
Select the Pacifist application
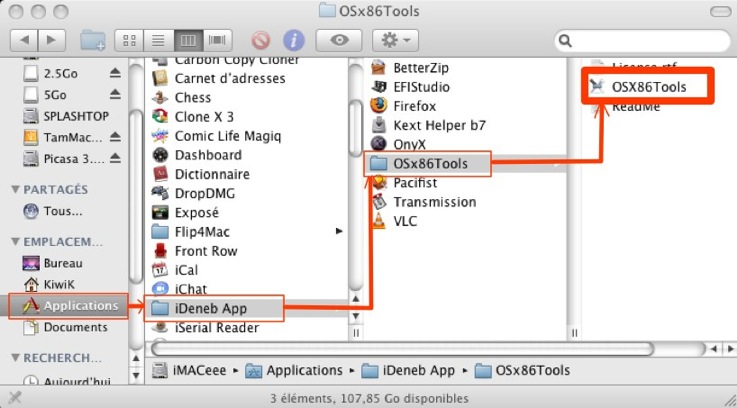point(403,182)
